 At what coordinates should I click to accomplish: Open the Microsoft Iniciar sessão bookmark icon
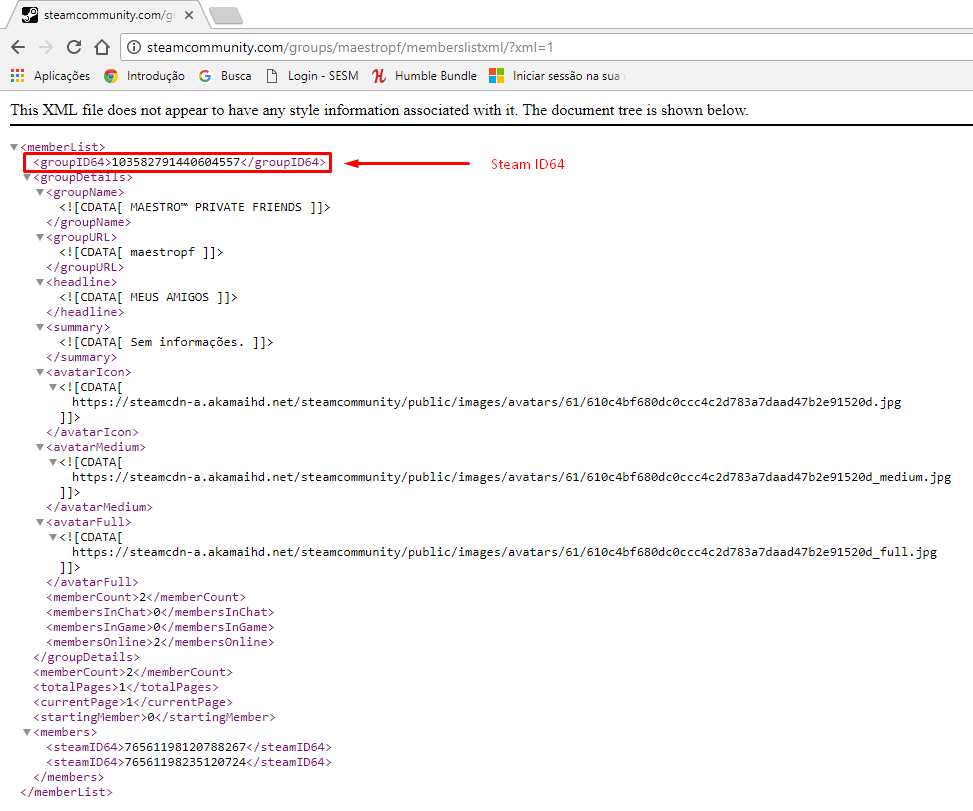(496, 76)
